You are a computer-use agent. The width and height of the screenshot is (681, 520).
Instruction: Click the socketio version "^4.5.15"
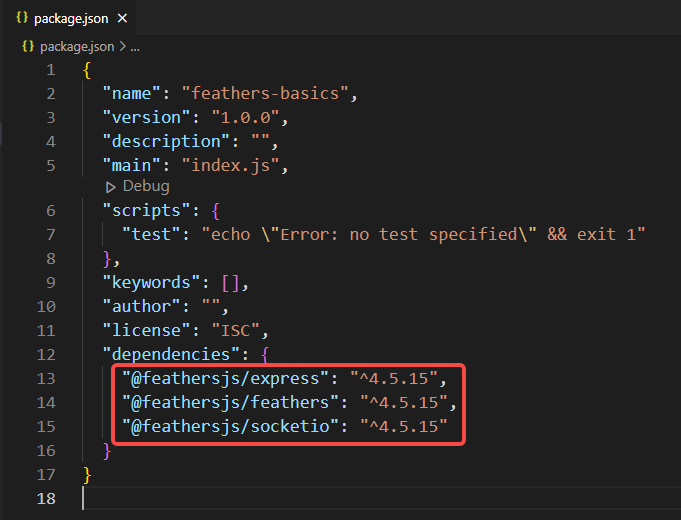coord(403,427)
